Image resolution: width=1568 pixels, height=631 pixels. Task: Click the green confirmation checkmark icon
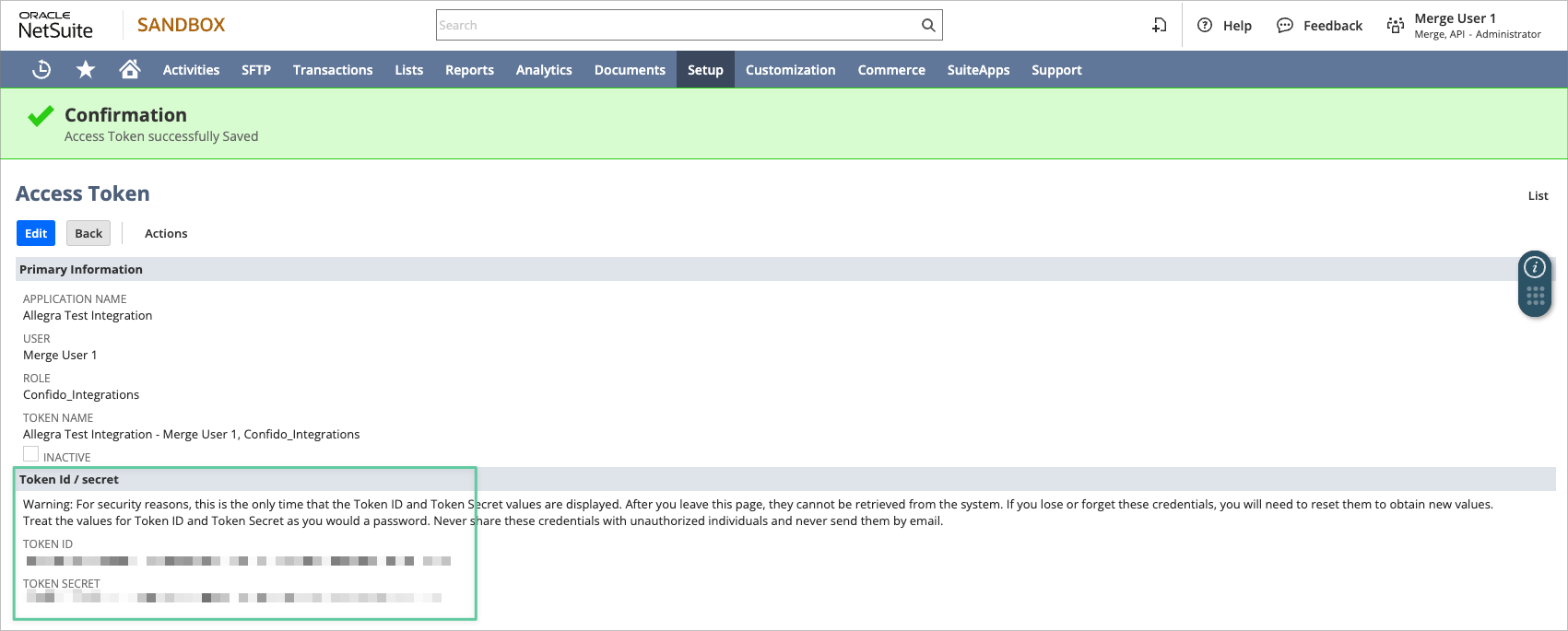[x=41, y=115]
